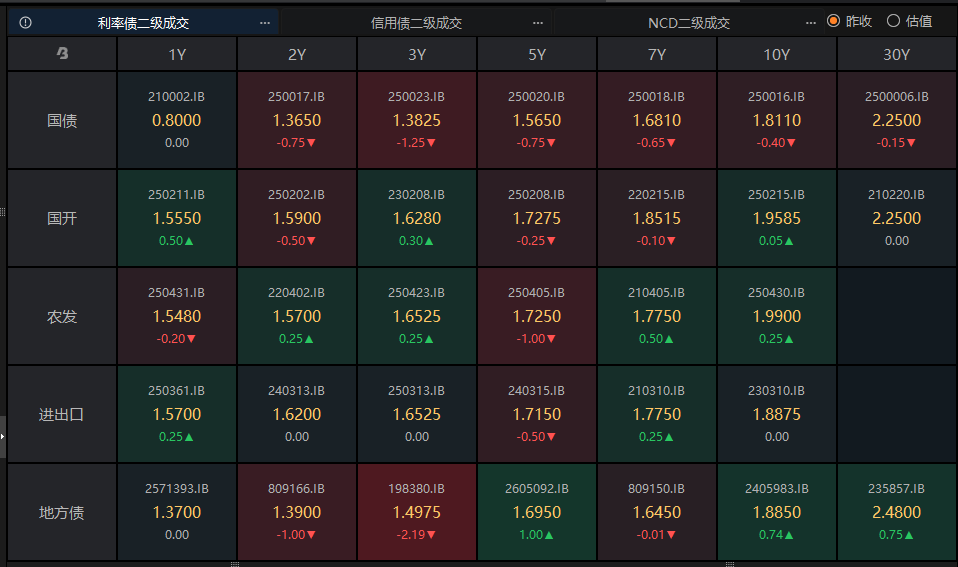Switch to the 信用债二级成交 tab

416,22
